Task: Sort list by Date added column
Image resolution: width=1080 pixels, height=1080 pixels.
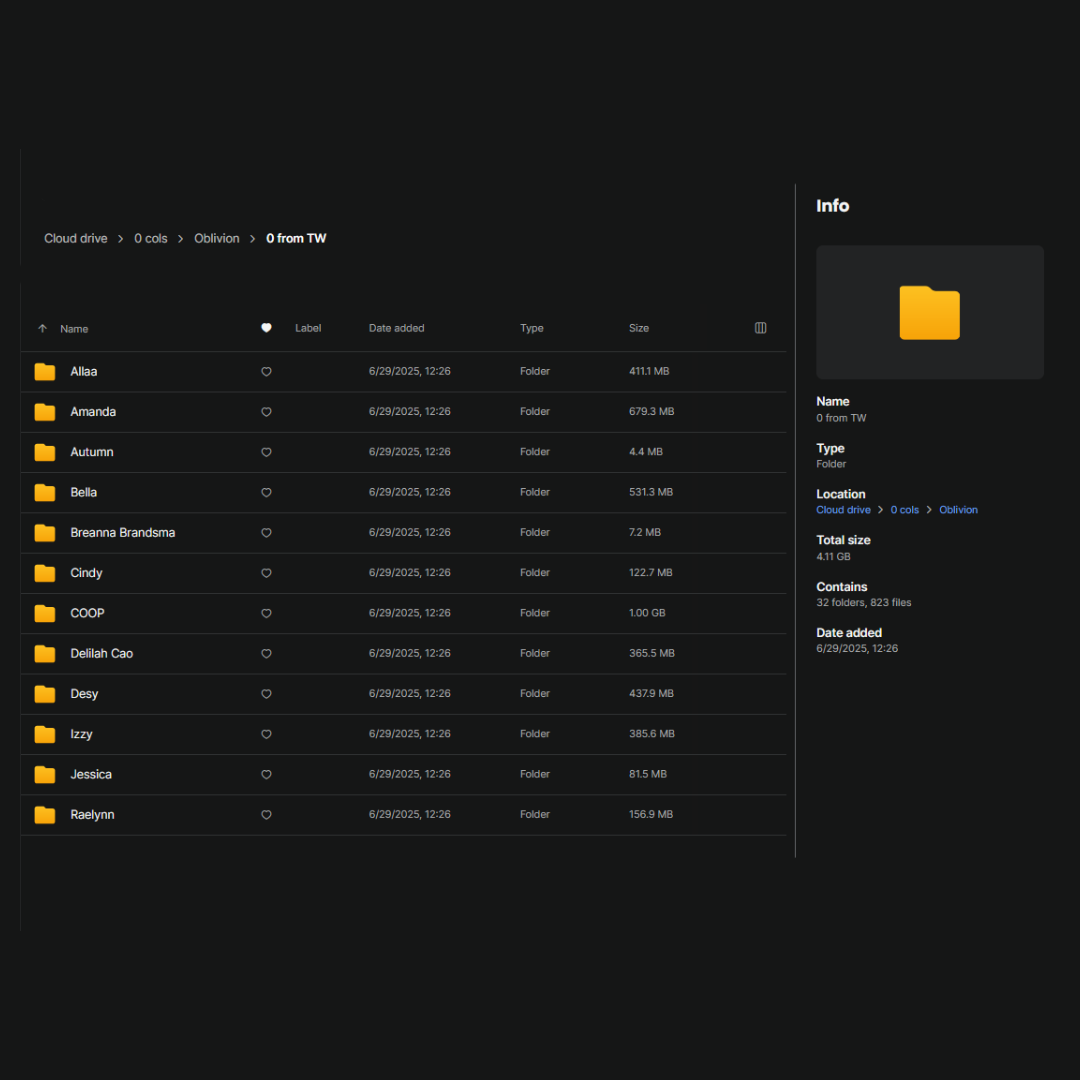Action: 396,328
